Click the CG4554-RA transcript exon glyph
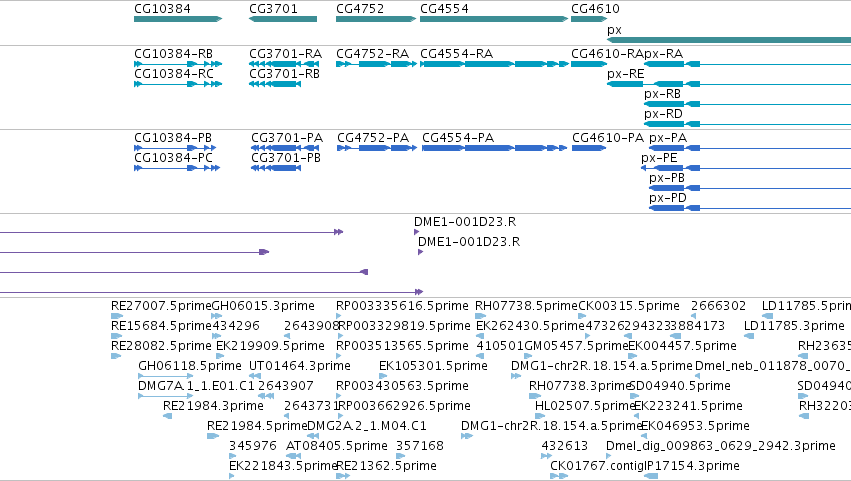Viewport: 851px width, 481px height. point(494,64)
